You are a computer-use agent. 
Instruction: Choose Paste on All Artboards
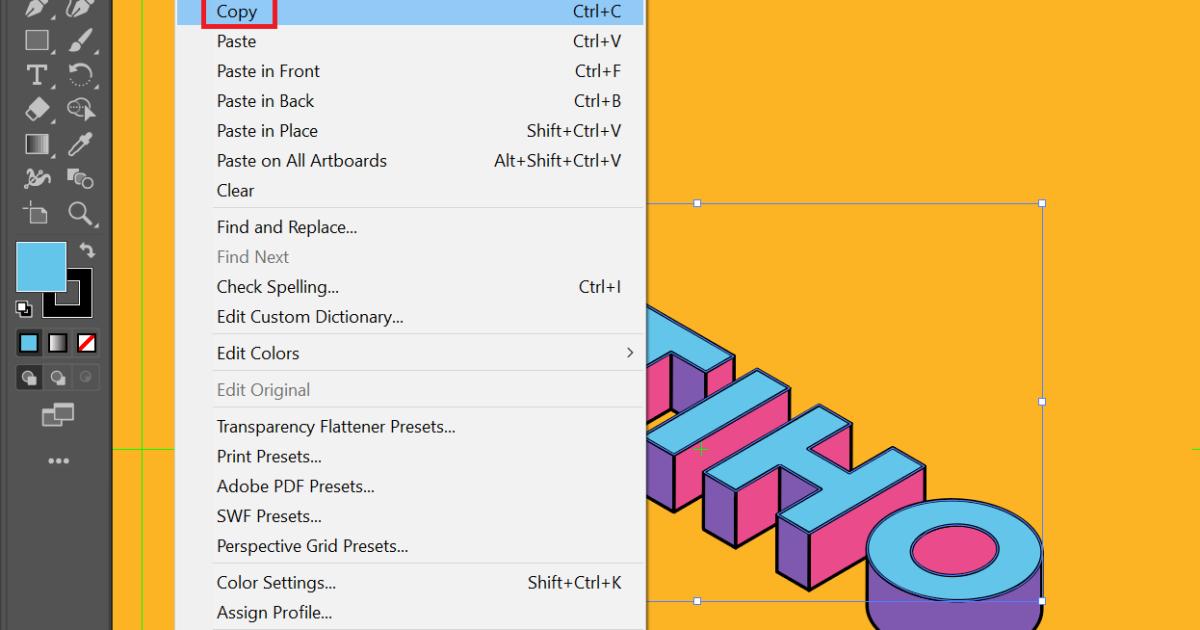[x=411, y=160]
